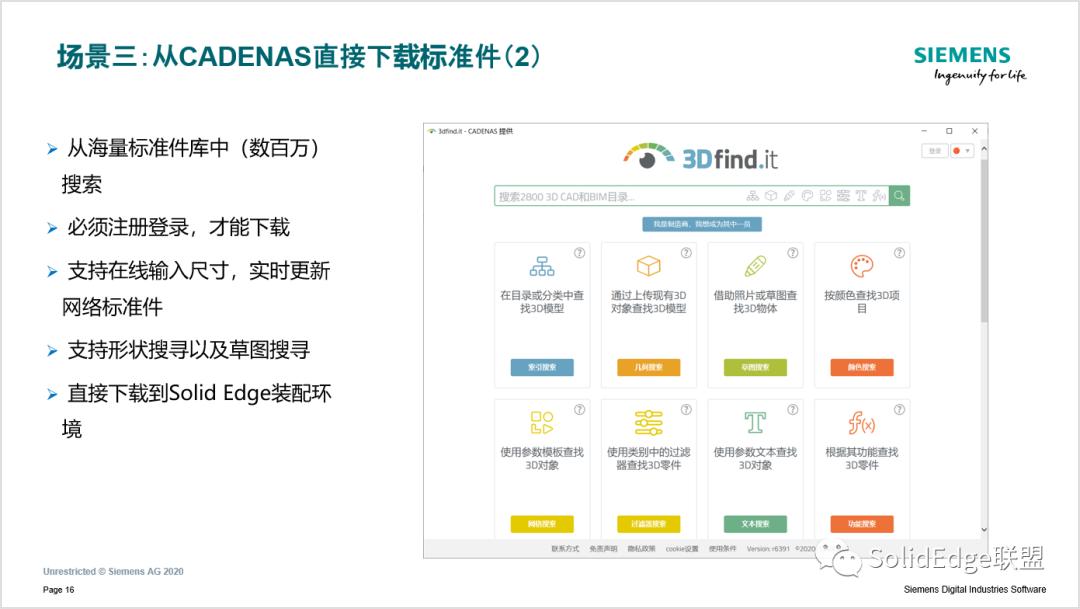This screenshot has height=609, width=1080.
Task: Click the text T icon in search bar
Action: pyautogui.click(x=861, y=196)
